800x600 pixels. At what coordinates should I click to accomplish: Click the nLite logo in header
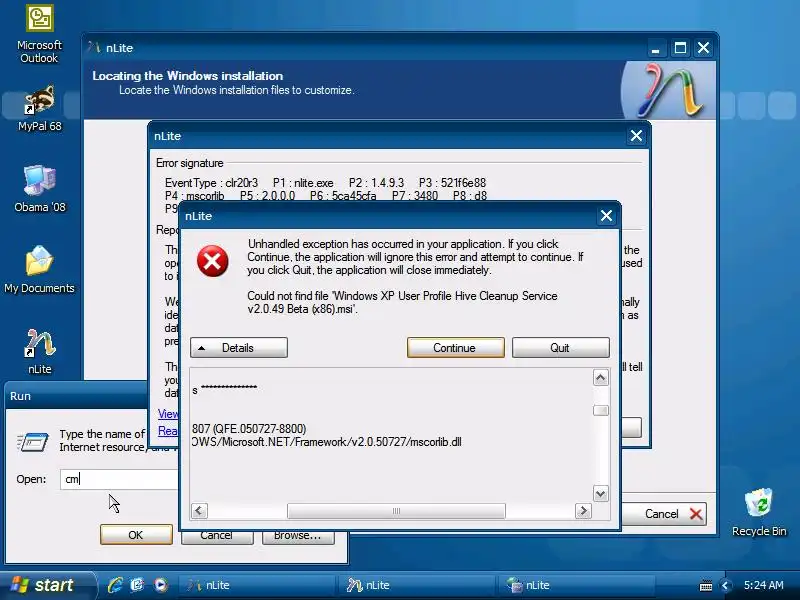[669, 90]
